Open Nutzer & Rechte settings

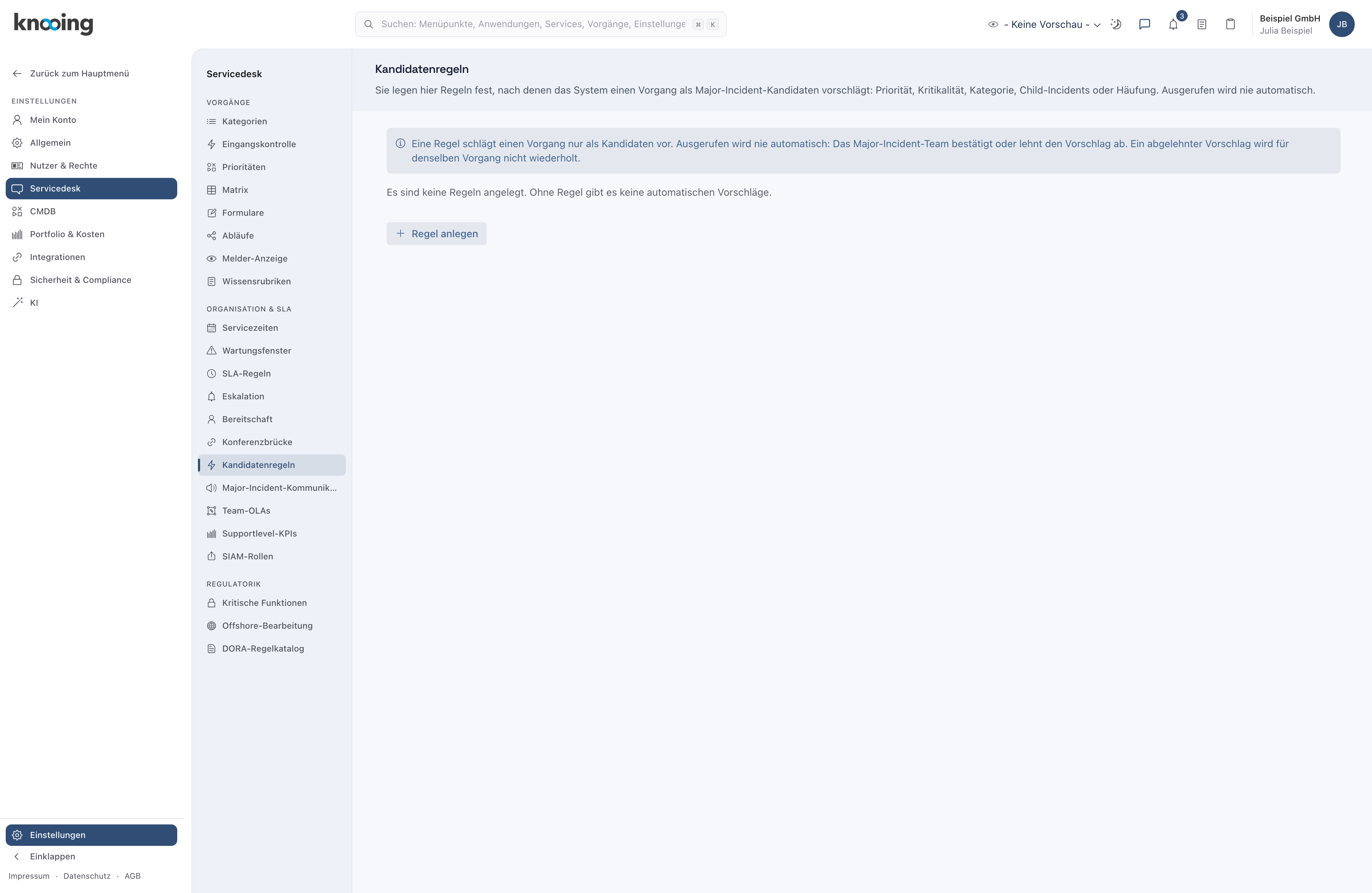[91, 165]
